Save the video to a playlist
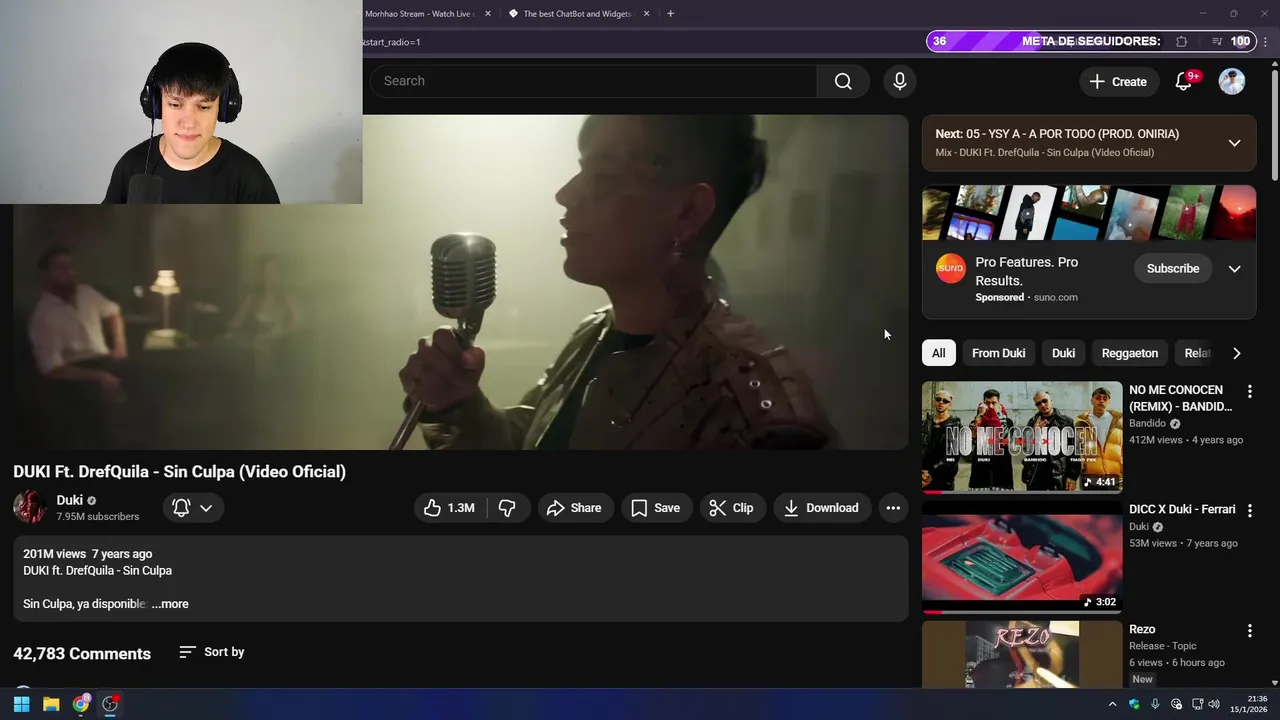Screen dimensions: 1280x720 (656, 508)
